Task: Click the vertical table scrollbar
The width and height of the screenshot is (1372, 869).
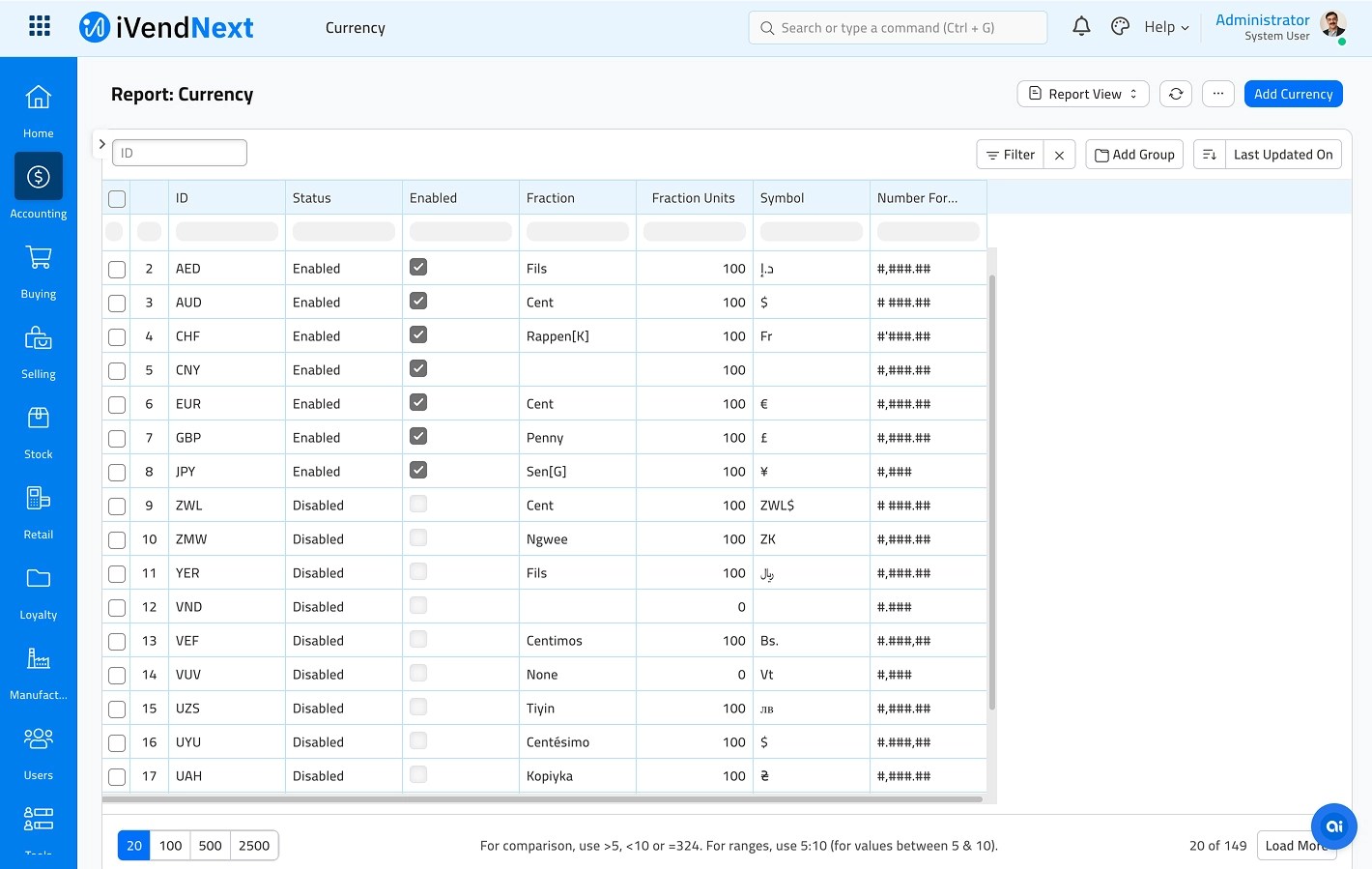Action: coord(991,493)
